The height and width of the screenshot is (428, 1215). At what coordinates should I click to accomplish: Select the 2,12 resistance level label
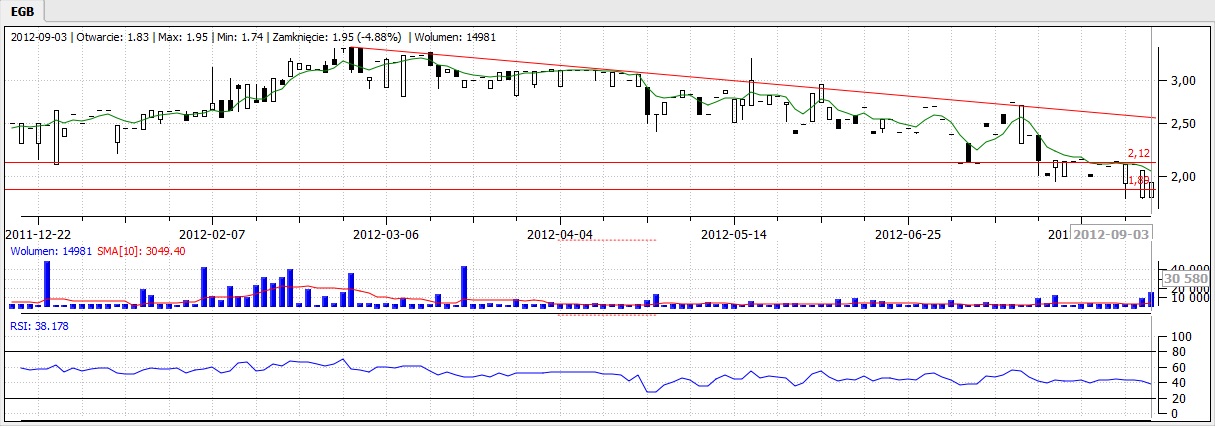click(x=1138, y=153)
